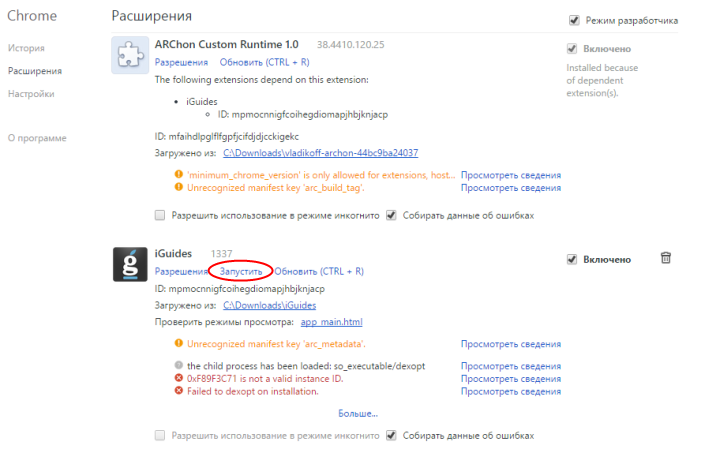View details for invalid instance ID error

coord(511,379)
